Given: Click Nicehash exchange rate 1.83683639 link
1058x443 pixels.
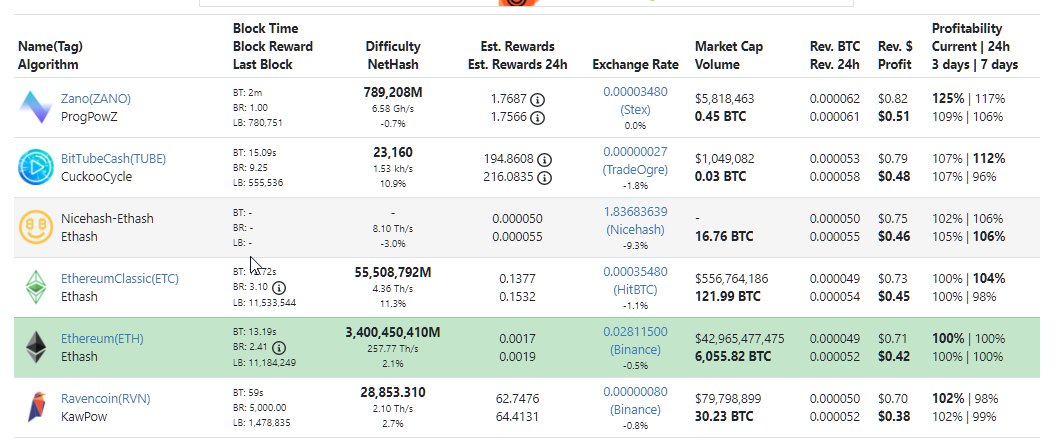Looking at the screenshot, I should tap(635, 211).
